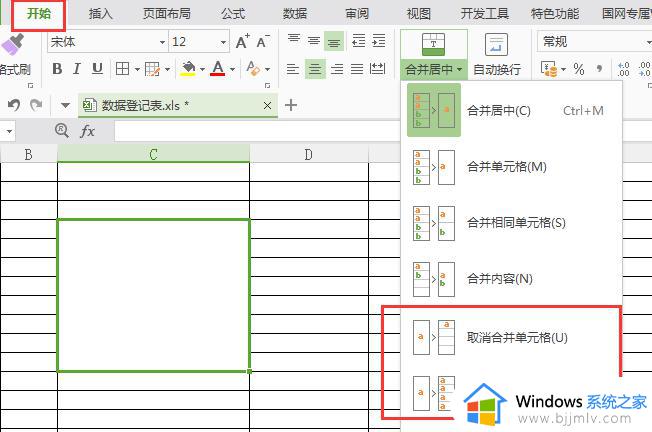652x432 pixels.
Task: Decrease indent icon
Action: click(358, 41)
